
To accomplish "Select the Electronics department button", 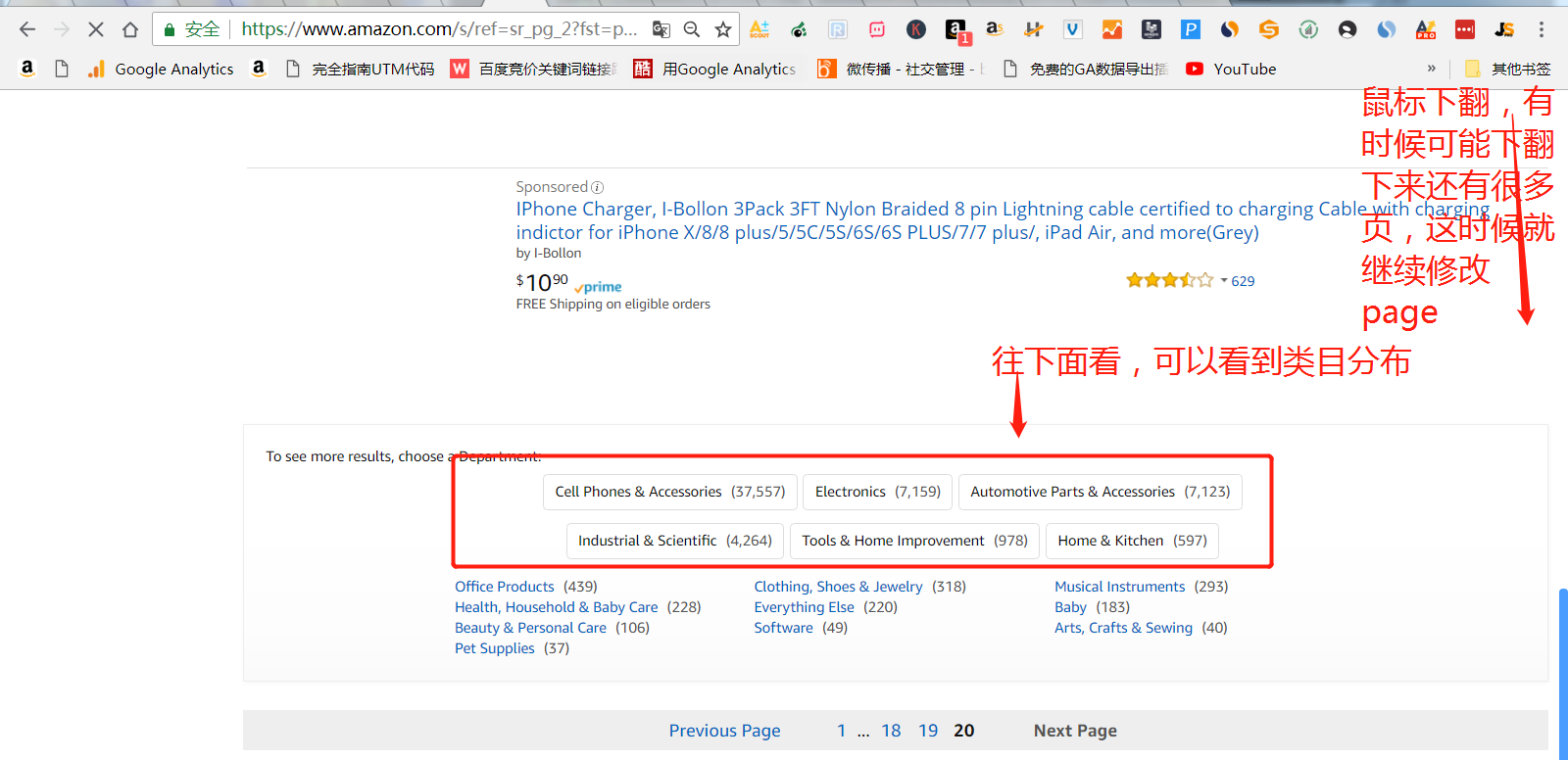I will 878,492.
